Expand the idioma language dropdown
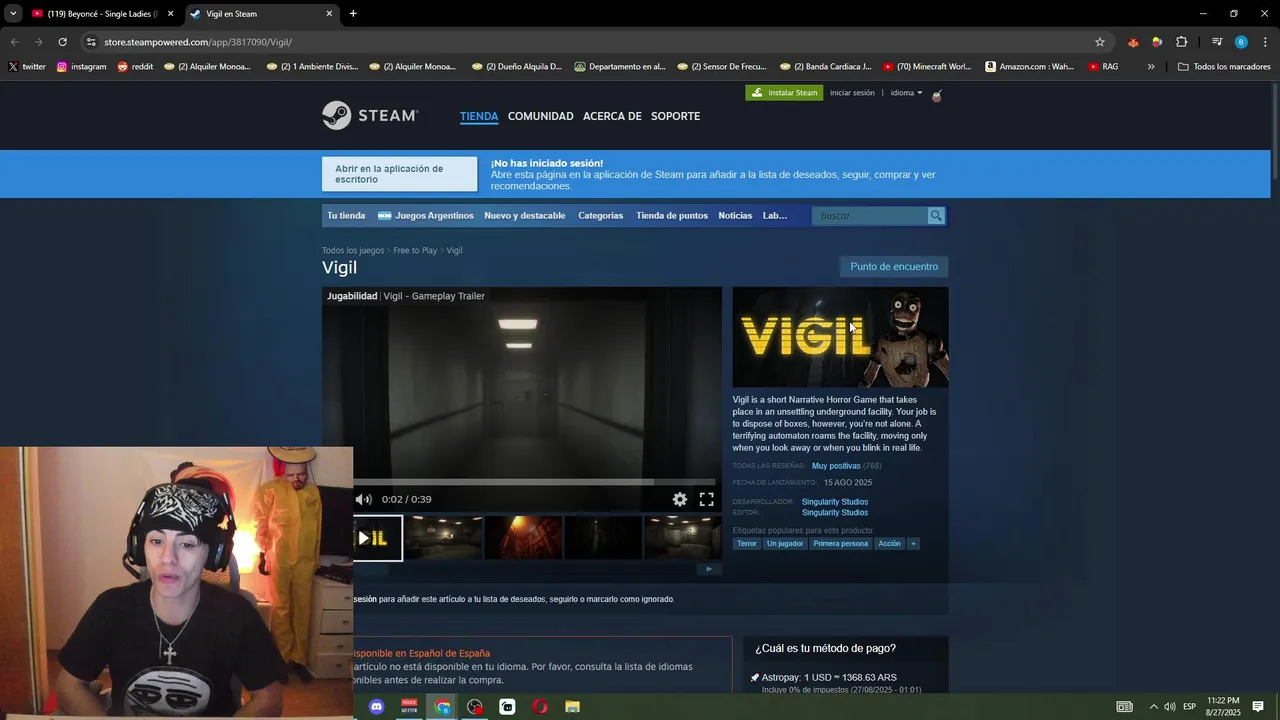The height and width of the screenshot is (720, 1280). coord(907,93)
